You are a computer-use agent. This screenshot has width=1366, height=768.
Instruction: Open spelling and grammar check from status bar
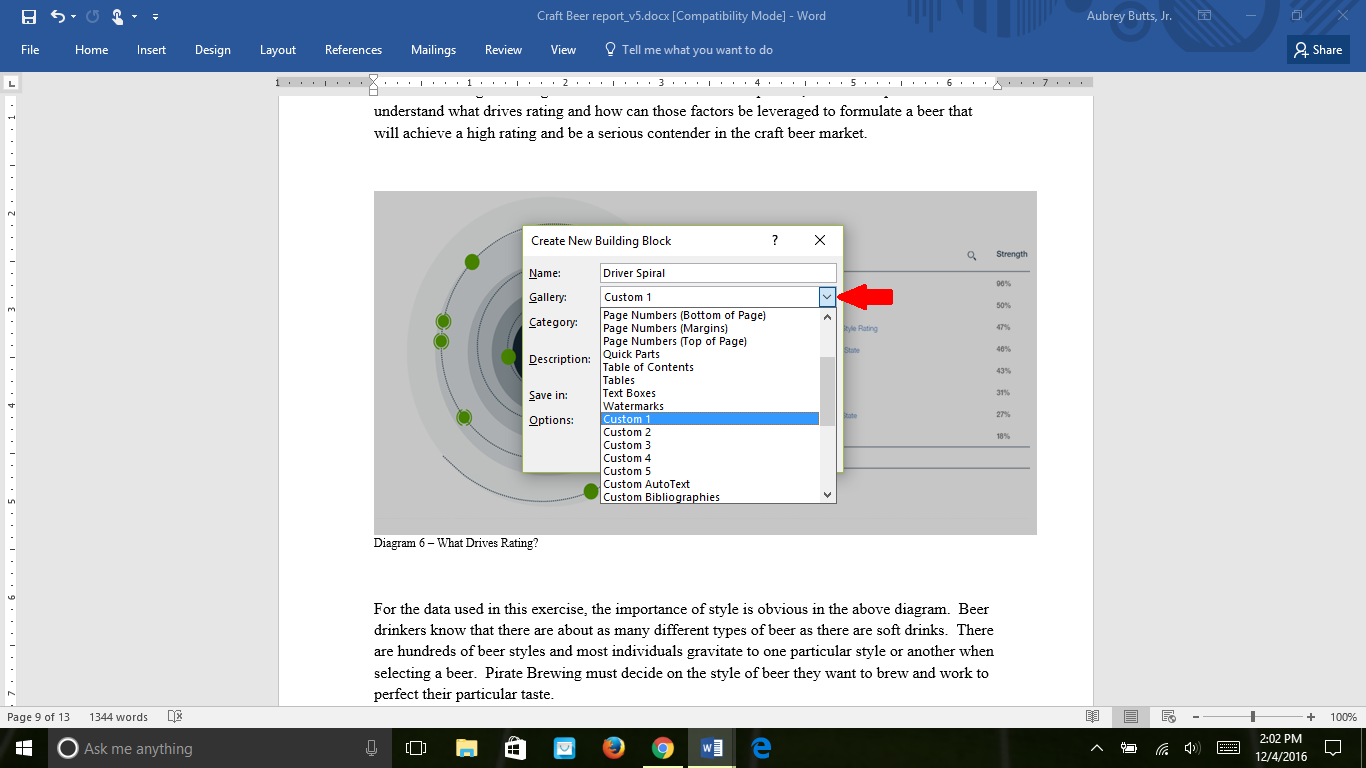[x=174, y=716]
